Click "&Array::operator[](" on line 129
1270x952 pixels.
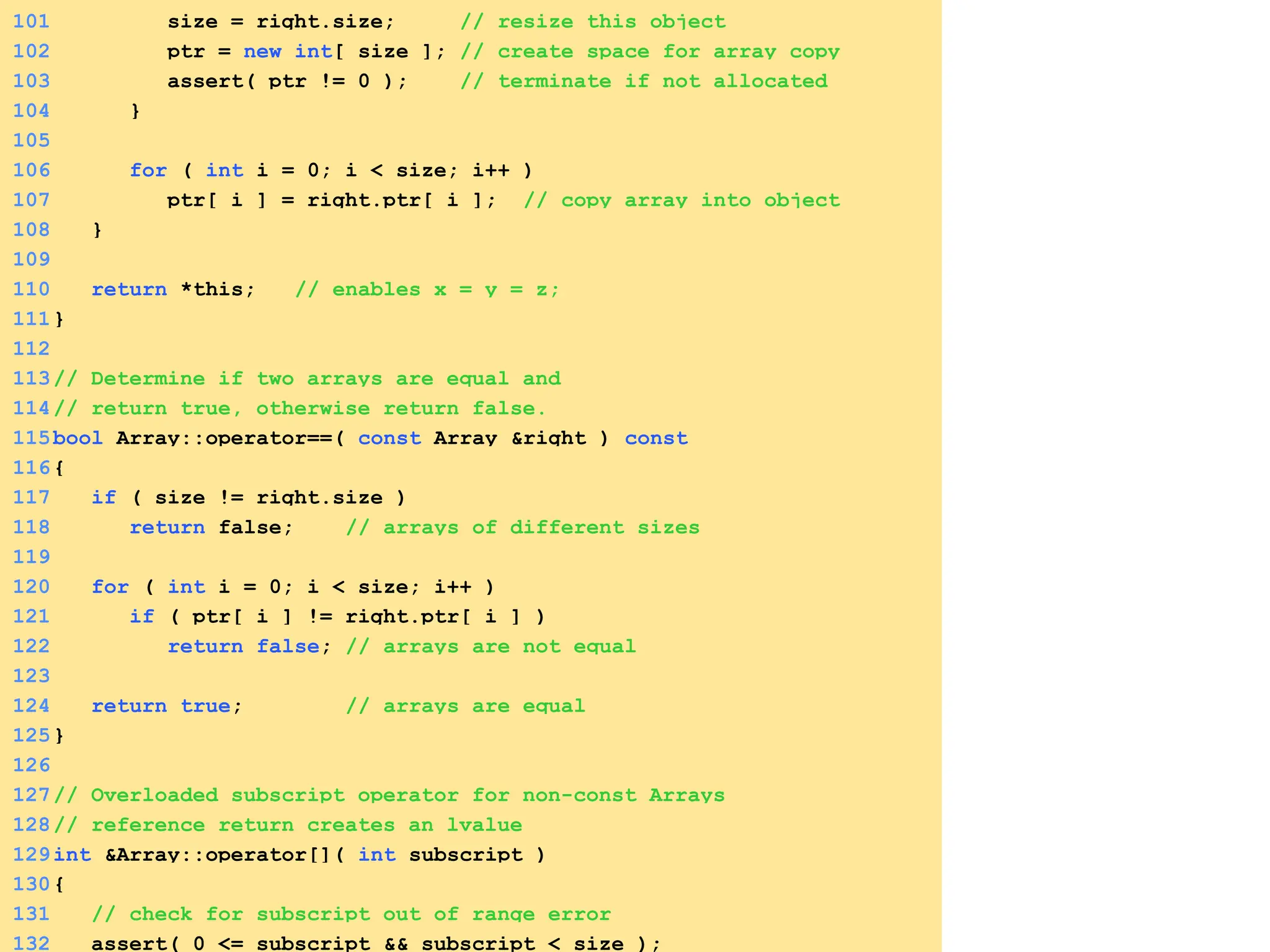coord(225,855)
